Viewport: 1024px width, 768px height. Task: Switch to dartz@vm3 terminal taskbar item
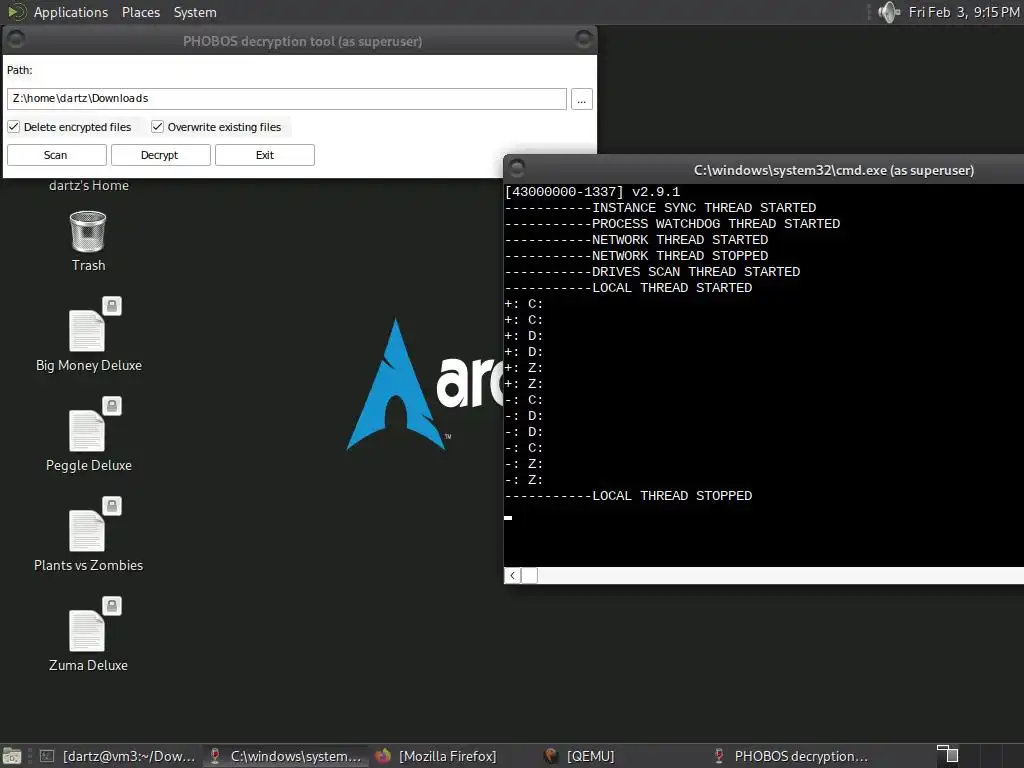point(119,756)
